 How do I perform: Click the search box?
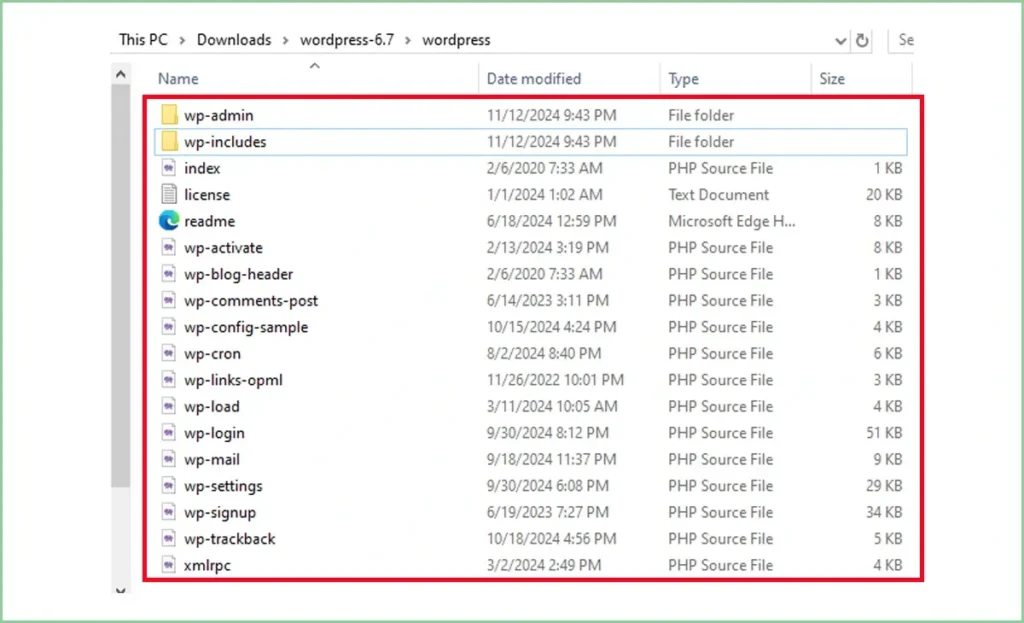[x=901, y=40]
